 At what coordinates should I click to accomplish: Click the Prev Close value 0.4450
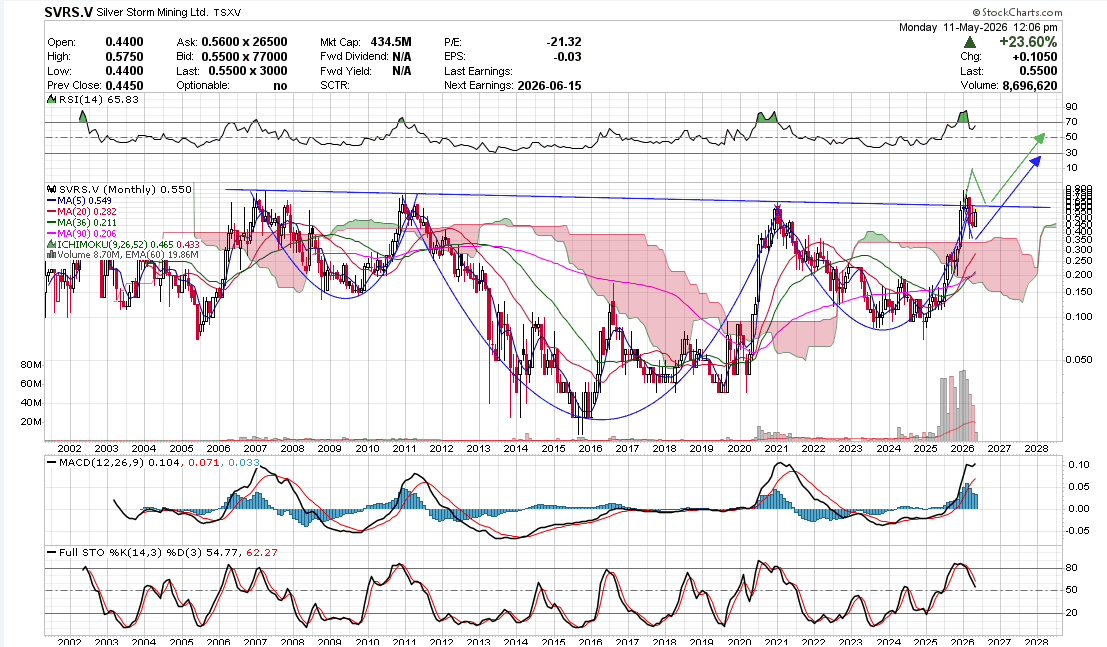click(124, 85)
